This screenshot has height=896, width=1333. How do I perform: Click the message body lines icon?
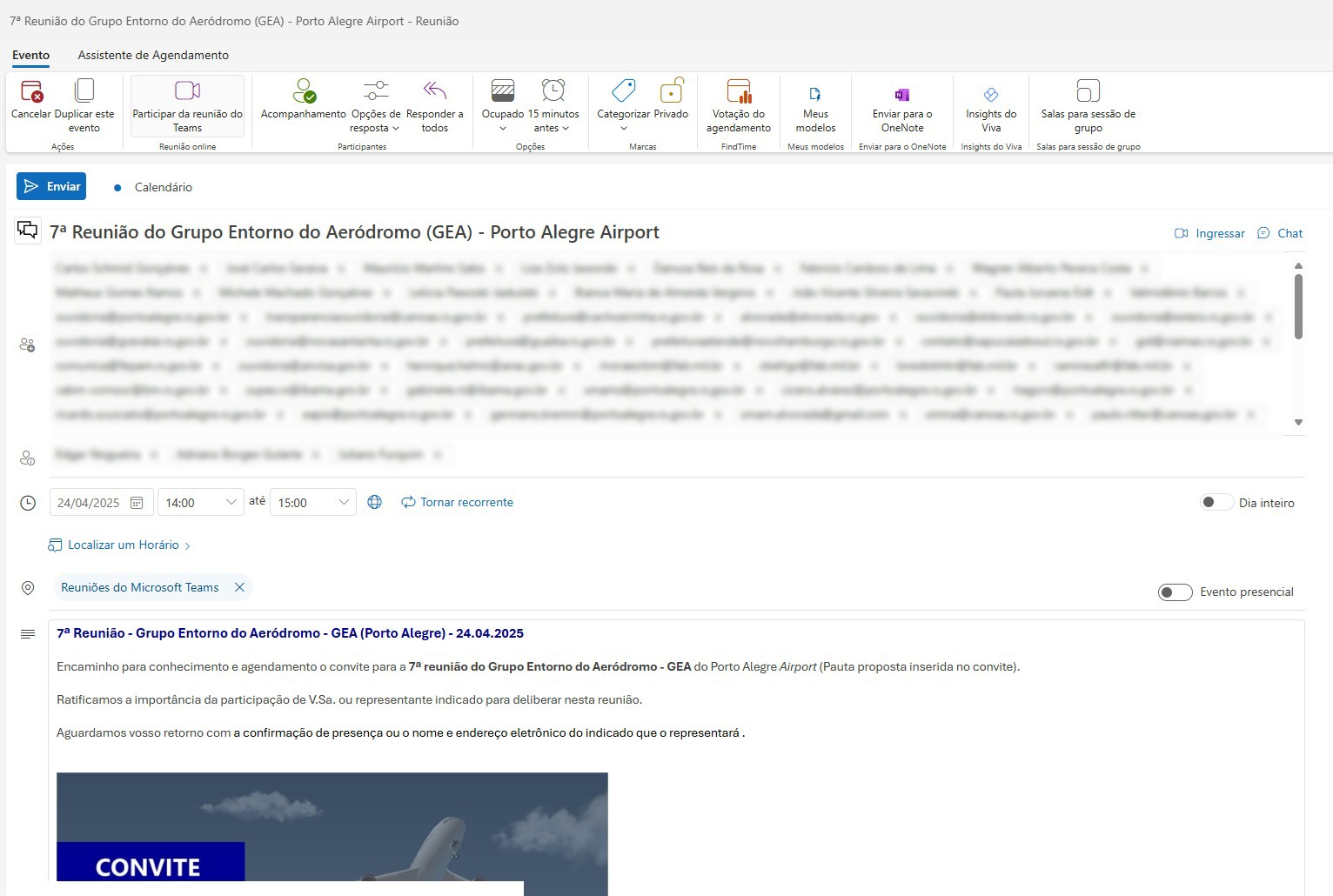pos(28,634)
